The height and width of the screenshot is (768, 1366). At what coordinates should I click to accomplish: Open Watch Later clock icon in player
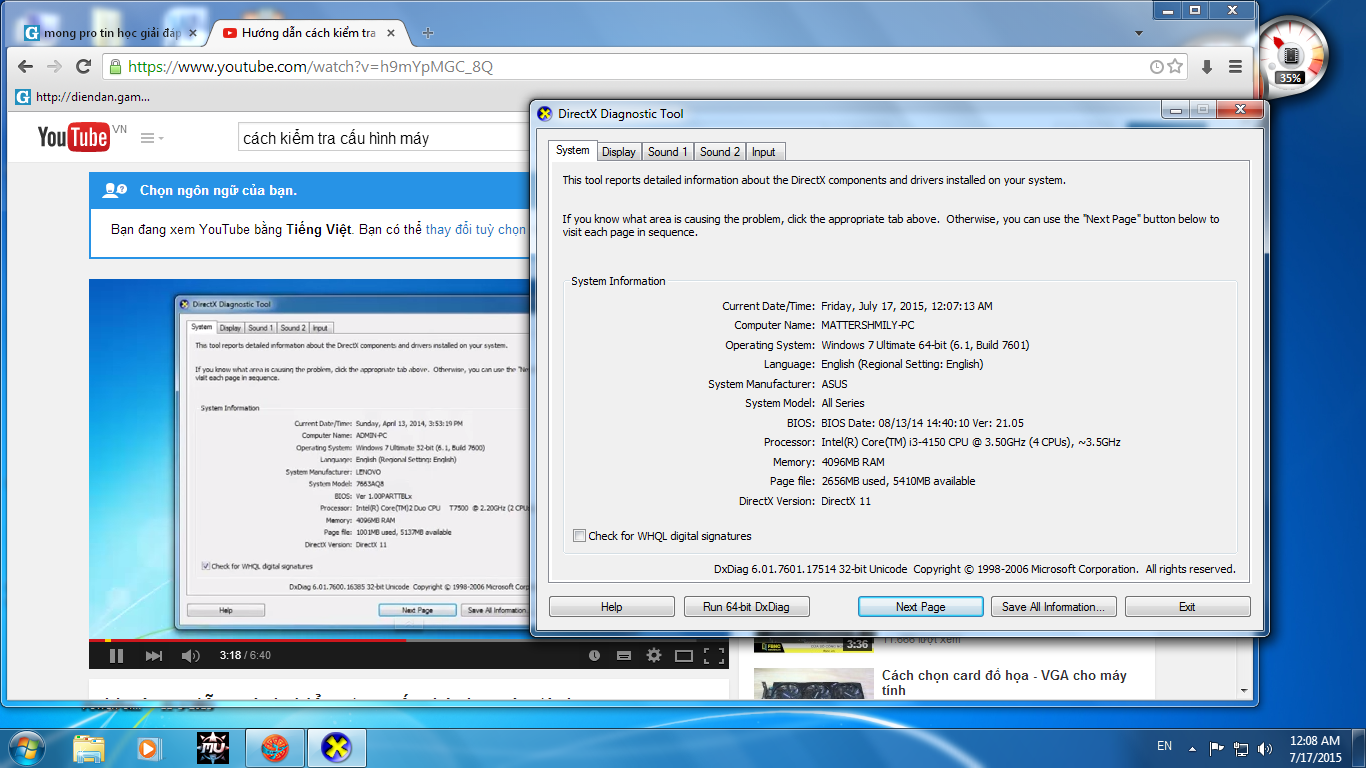pyautogui.click(x=594, y=656)
